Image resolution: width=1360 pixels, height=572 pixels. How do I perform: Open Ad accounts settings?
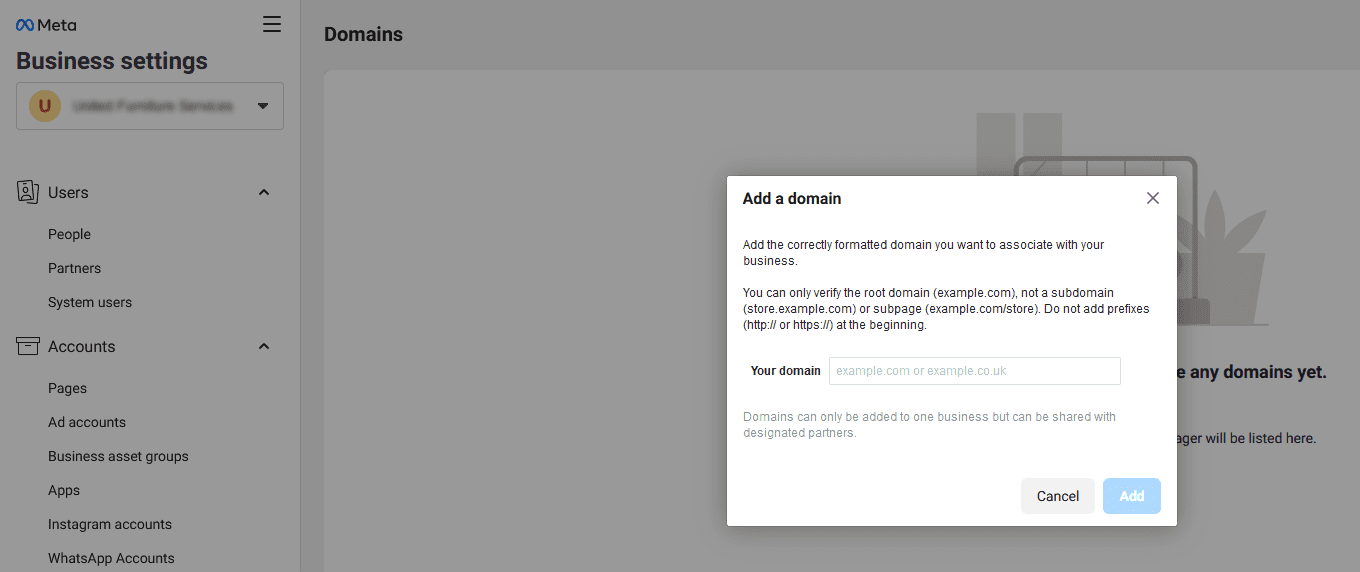tap(87, 422)
